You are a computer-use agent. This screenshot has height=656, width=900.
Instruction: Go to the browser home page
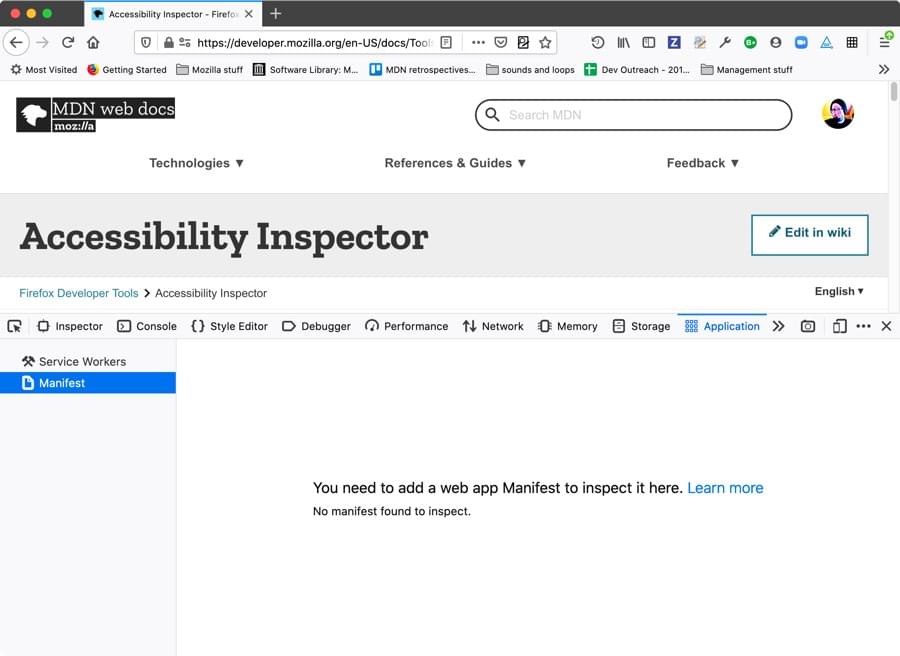coord(93,43)
